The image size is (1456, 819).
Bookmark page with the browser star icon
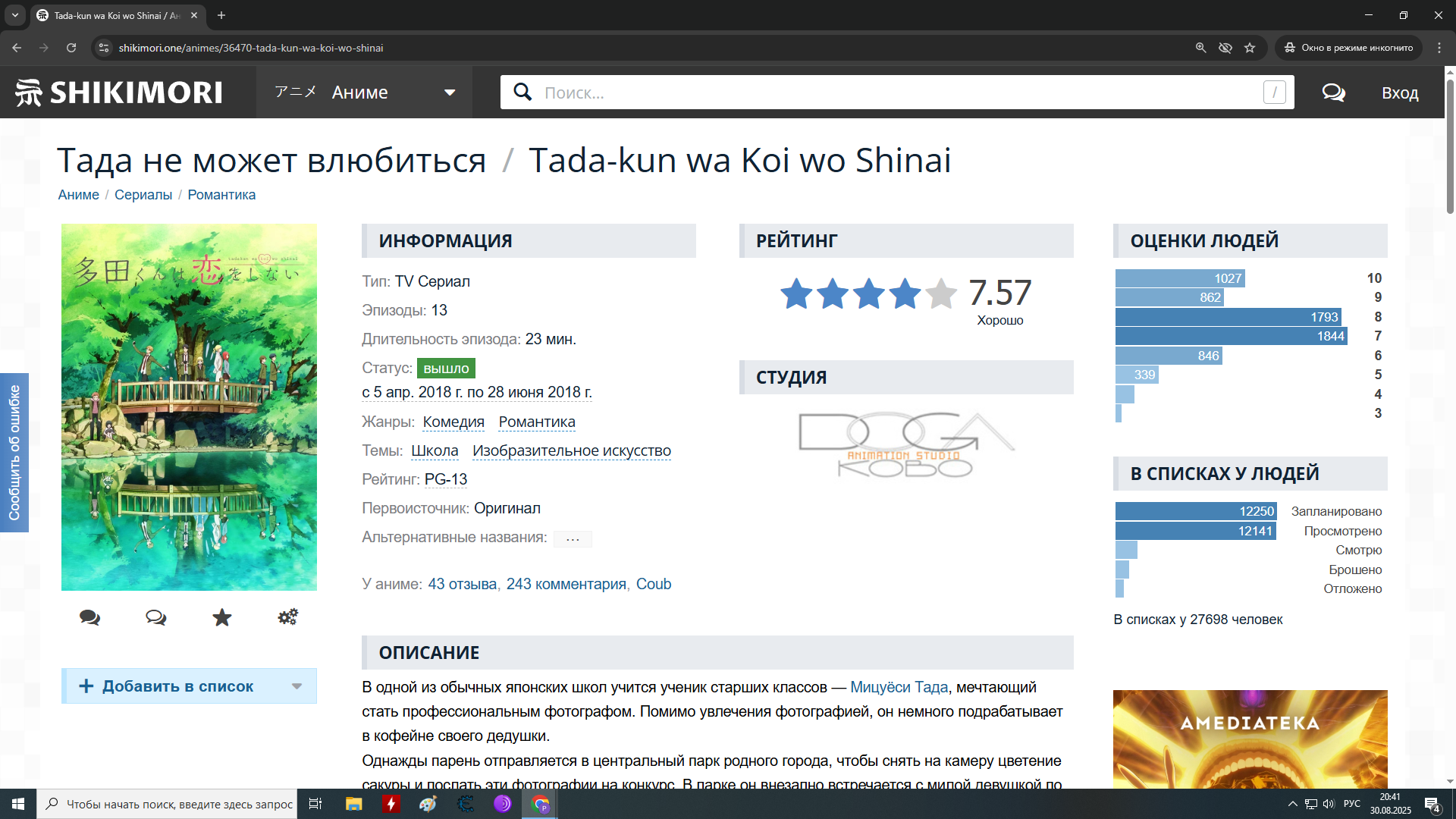pos(1250,48)
